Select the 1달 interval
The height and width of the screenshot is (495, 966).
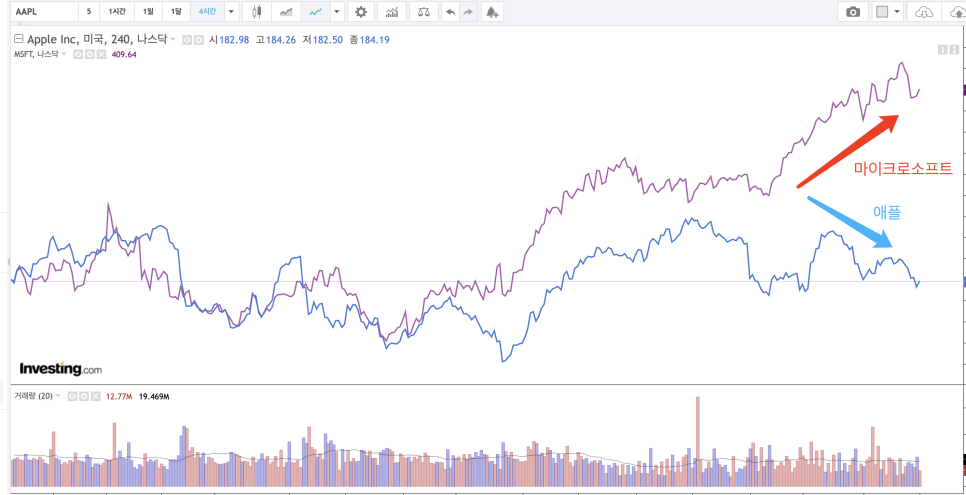[176, 12]
